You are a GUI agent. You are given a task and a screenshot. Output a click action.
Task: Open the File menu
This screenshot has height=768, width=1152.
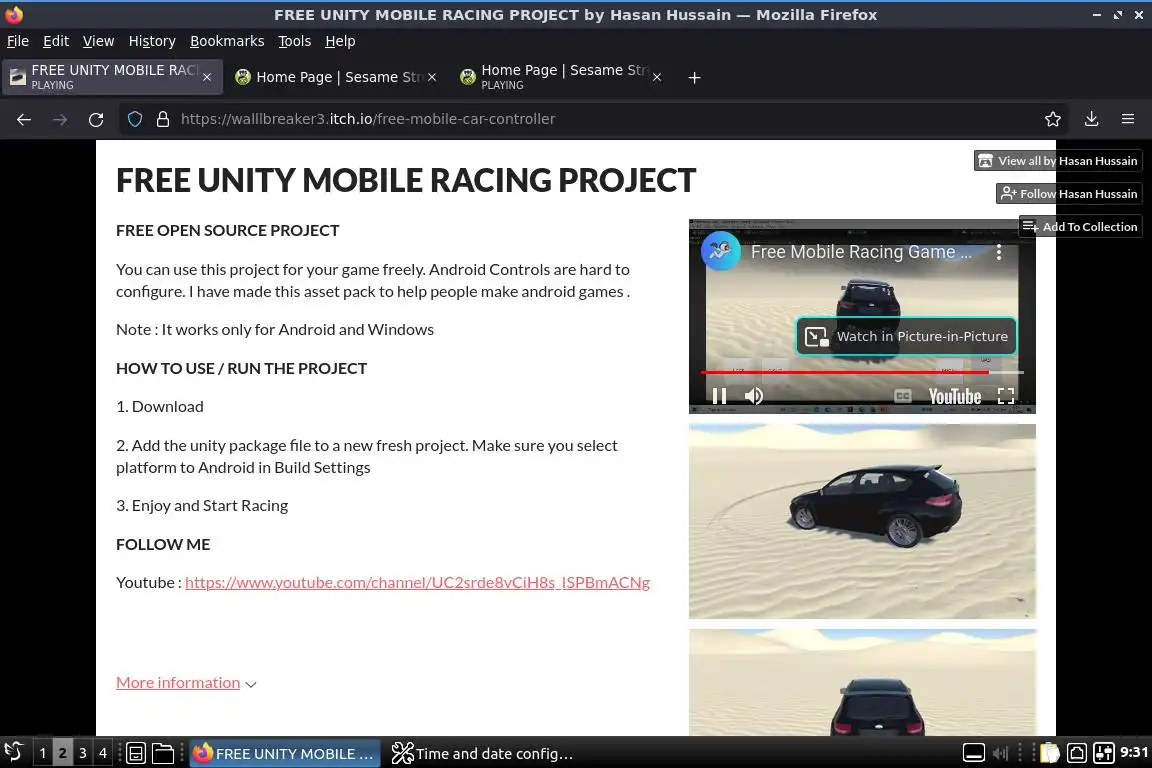point(18,41)
